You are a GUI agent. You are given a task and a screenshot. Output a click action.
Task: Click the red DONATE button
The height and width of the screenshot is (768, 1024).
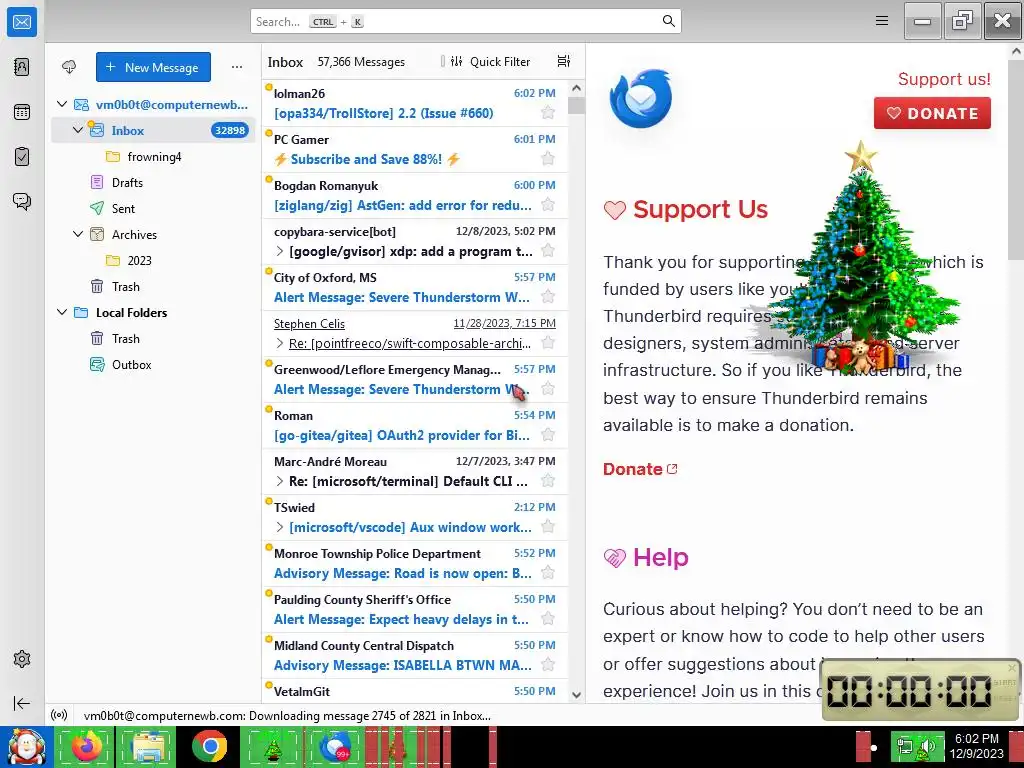click(932, 113)
